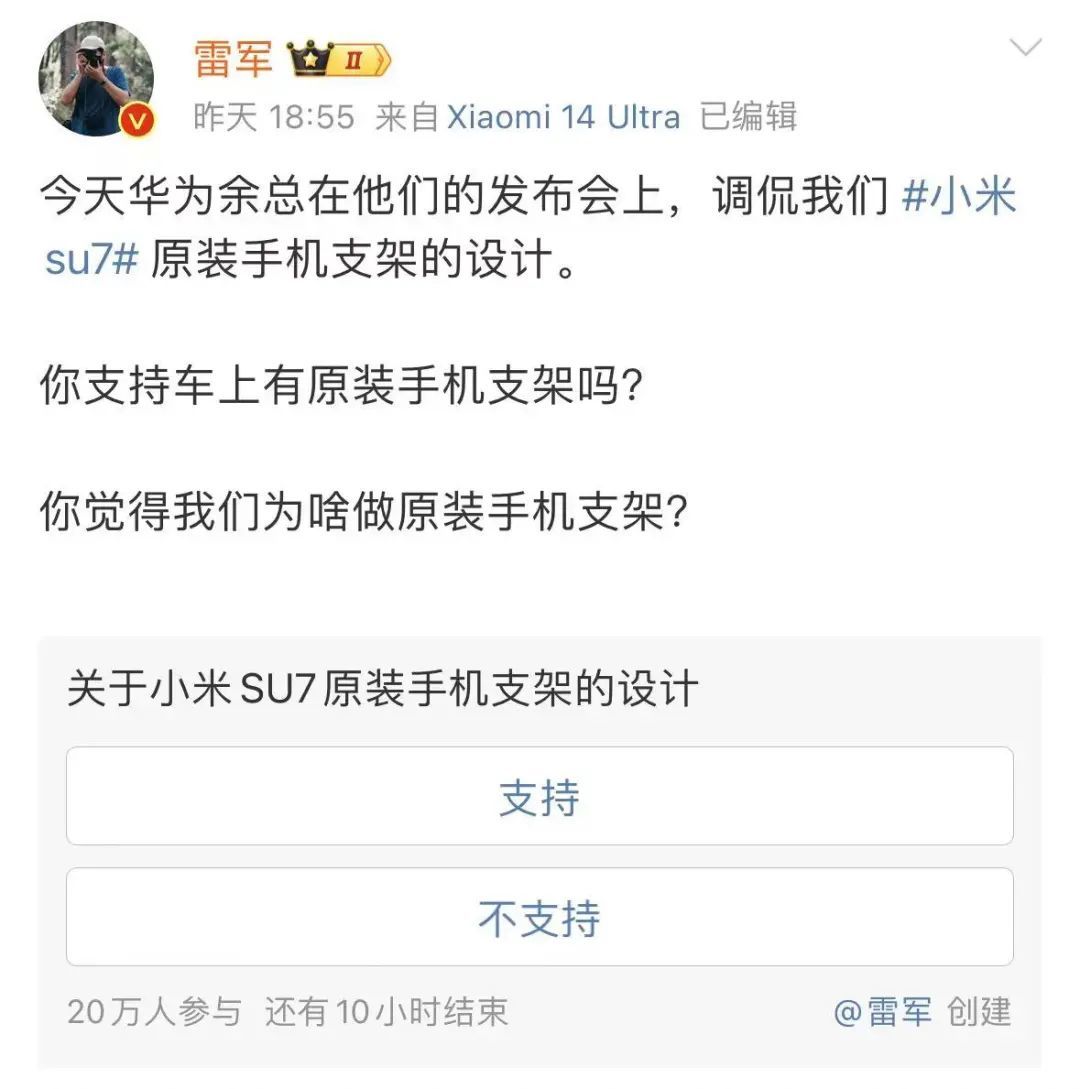Click the poll title about 小米SU7 支架

click(x=382, y=690)
